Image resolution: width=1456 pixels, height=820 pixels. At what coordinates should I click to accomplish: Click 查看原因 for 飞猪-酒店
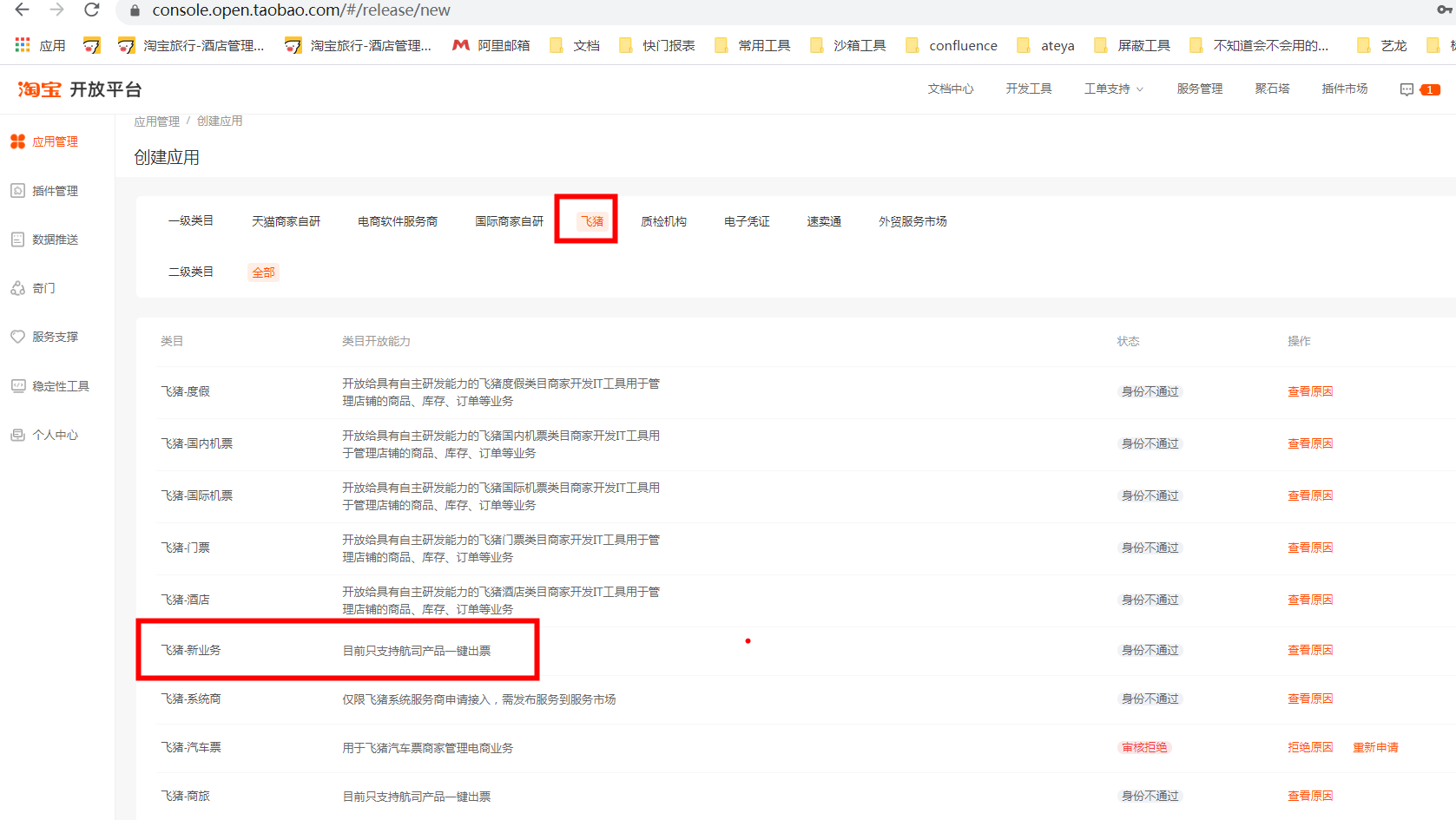[x=1310, y=600]
